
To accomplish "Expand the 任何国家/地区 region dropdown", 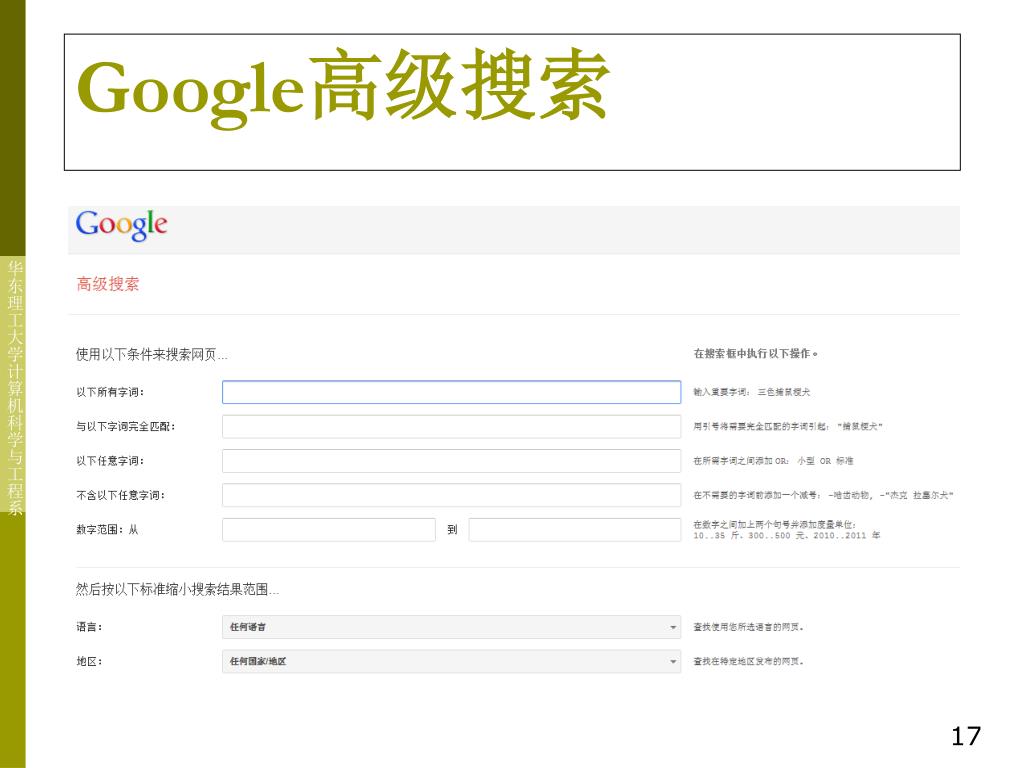I will pyautogui.click(x=451, y=662).
